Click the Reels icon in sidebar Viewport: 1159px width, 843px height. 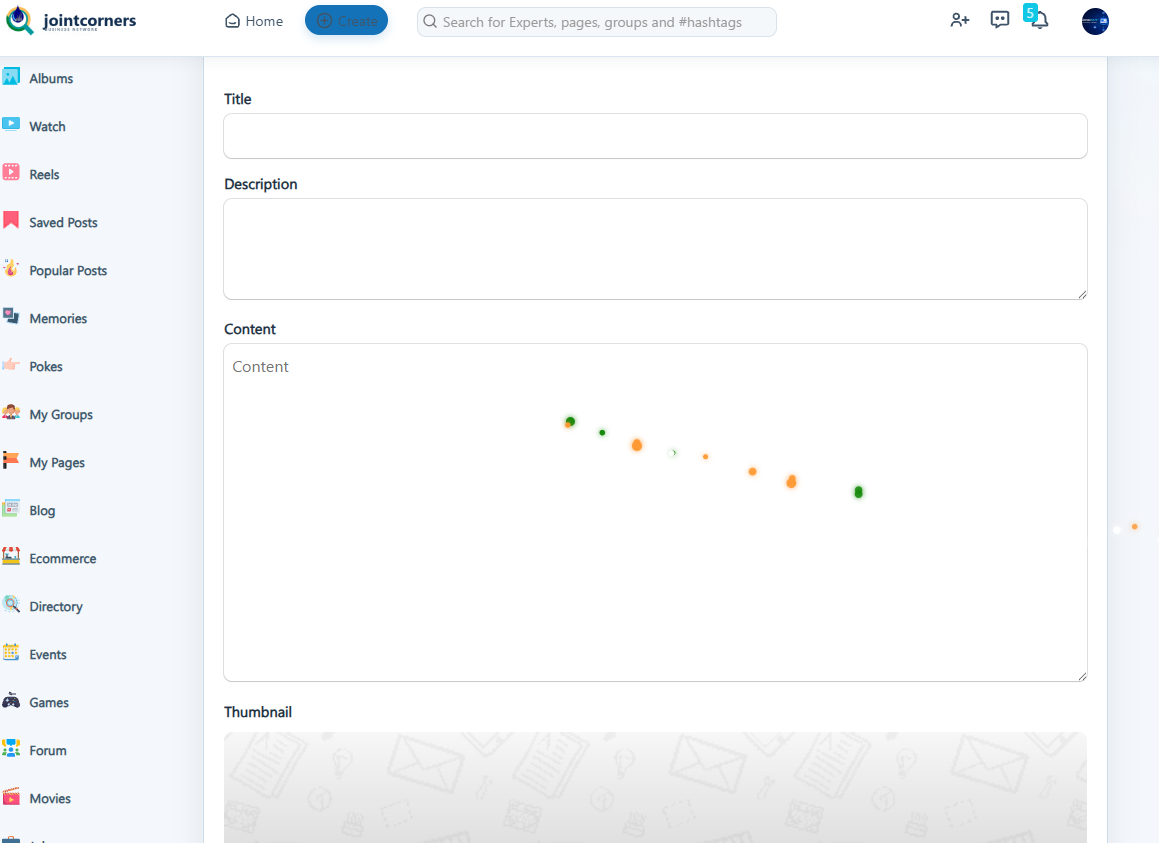click(x=11, y=172)
